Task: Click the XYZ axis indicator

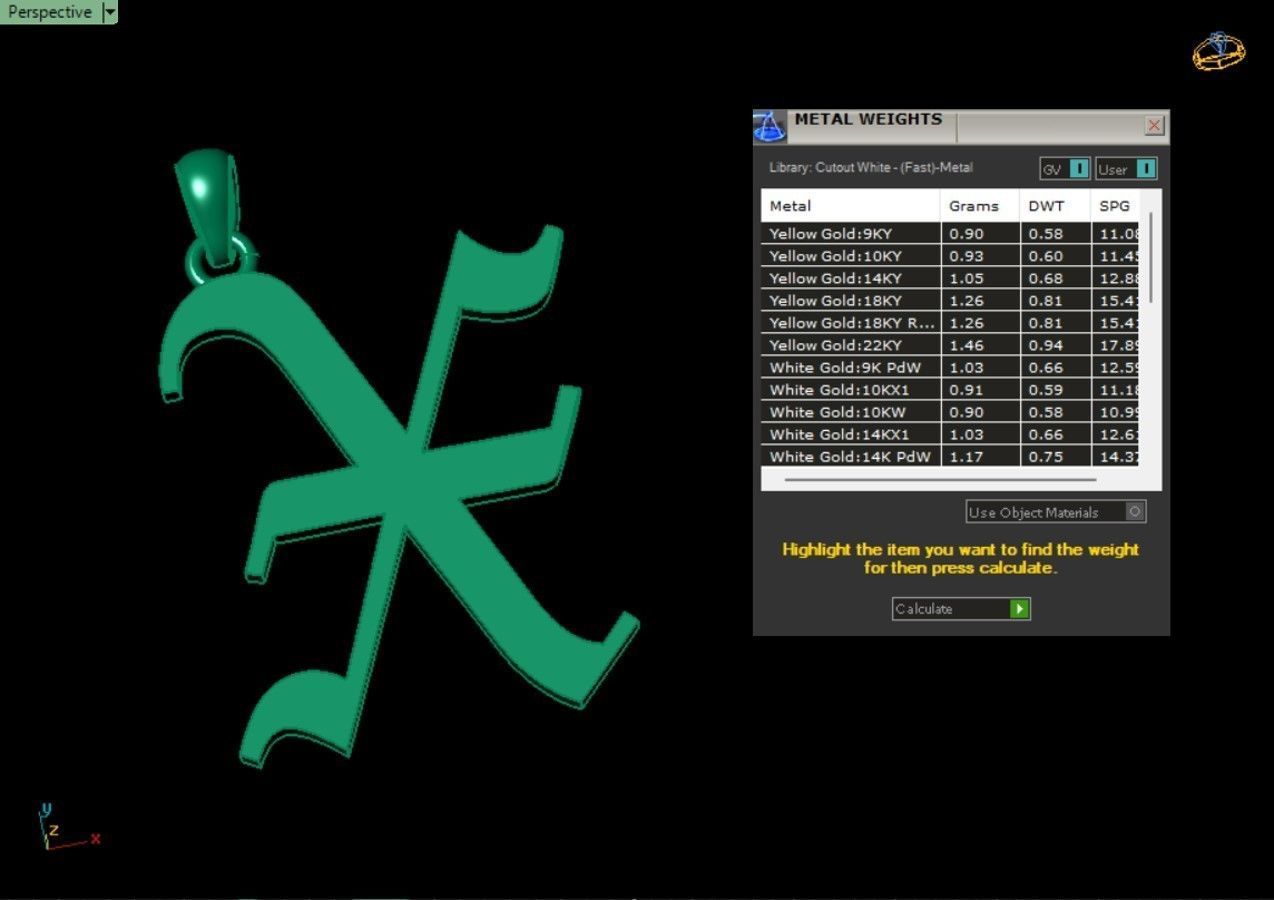Action: click(68, 828)
